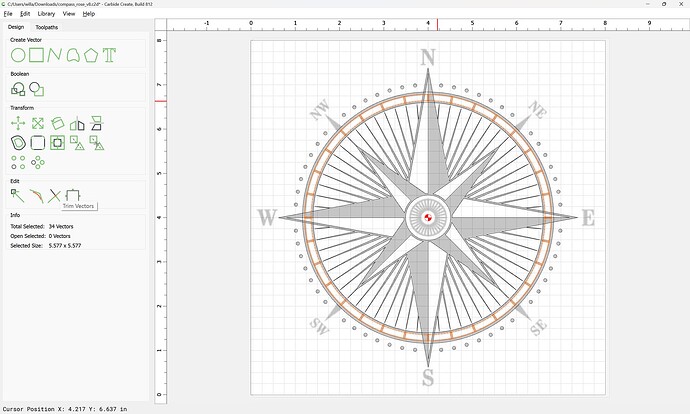Select the Circle vector creation tool
The image size is (690, 414).
click(18, 55)
